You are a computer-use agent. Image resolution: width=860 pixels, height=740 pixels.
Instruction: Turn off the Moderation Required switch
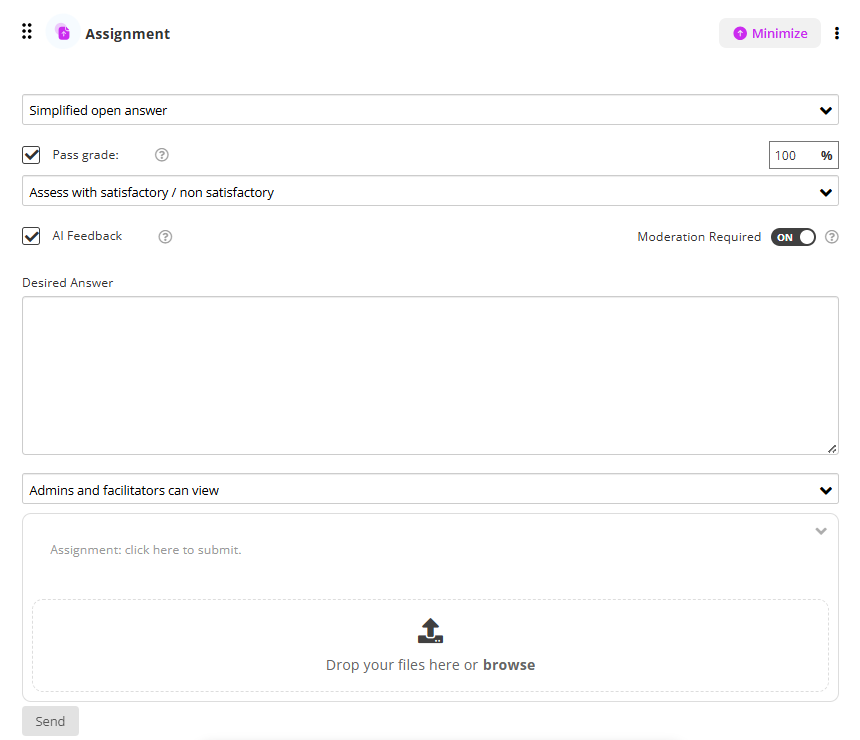click(x=793, y=237)
